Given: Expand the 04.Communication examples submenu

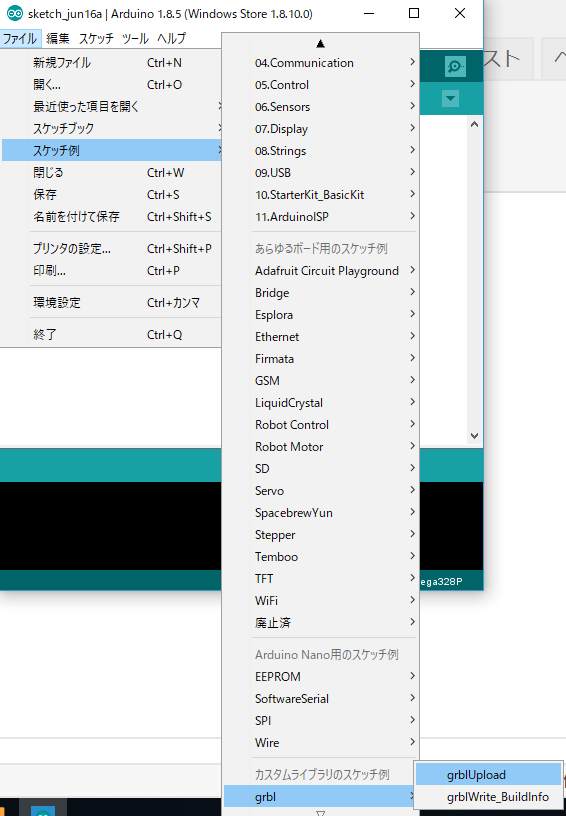Looking at the screenshot, I should point(321,63).
